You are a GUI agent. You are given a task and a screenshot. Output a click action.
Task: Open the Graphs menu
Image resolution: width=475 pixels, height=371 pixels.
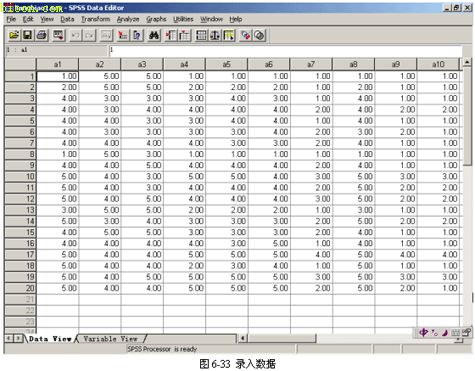pyautogui.click(x=156, y=19)
